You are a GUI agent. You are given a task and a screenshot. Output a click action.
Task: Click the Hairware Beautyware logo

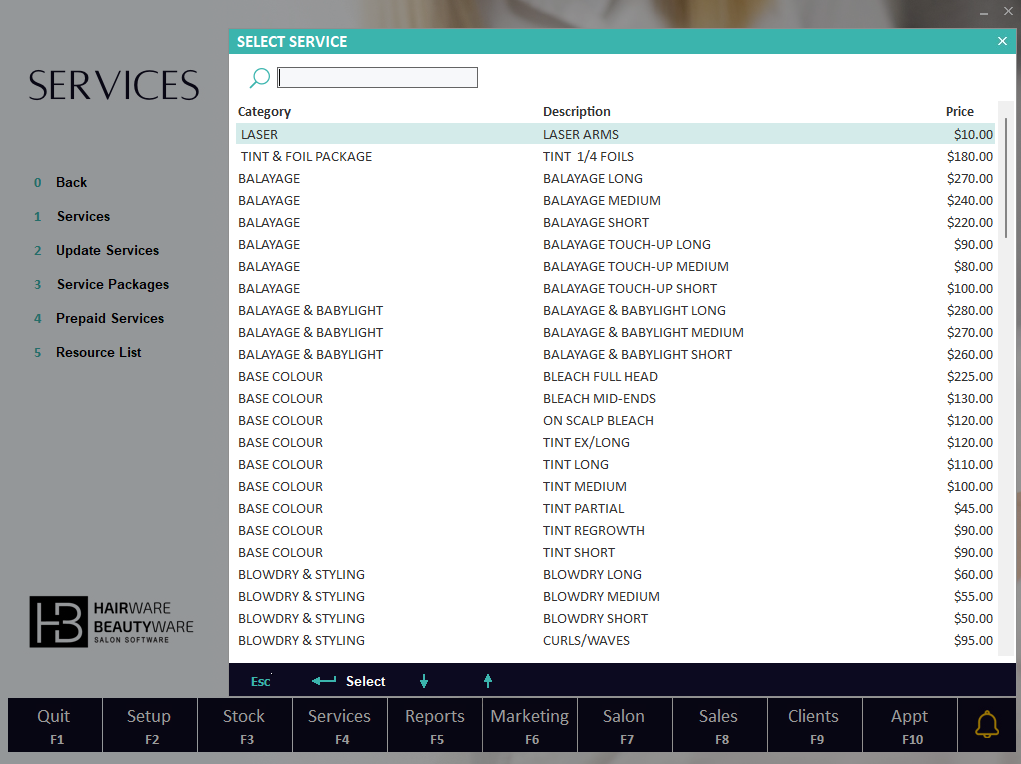(112, 621)
